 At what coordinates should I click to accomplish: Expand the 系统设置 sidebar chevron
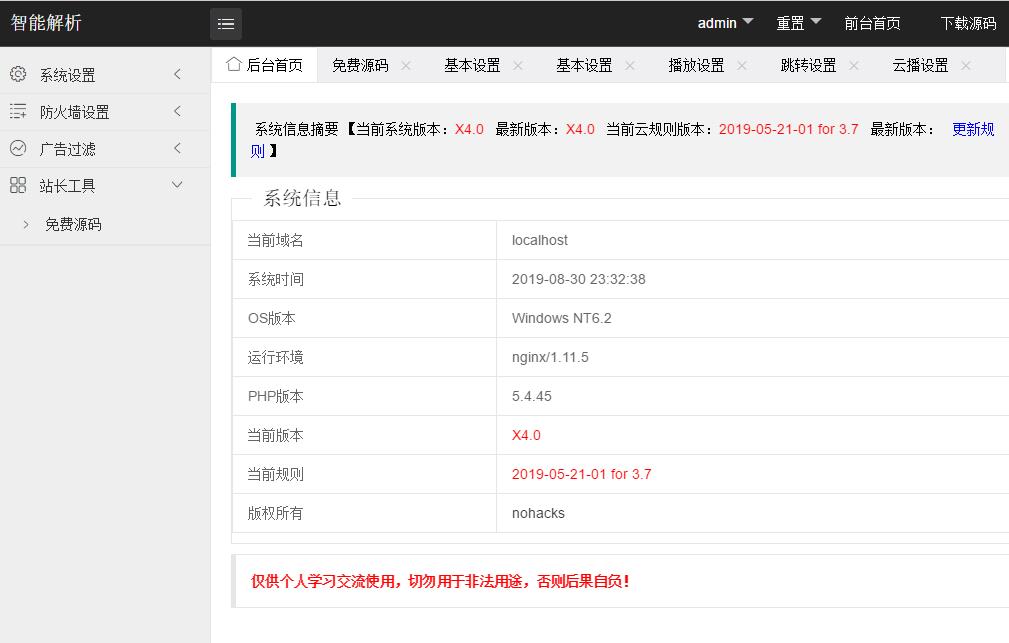178,75
